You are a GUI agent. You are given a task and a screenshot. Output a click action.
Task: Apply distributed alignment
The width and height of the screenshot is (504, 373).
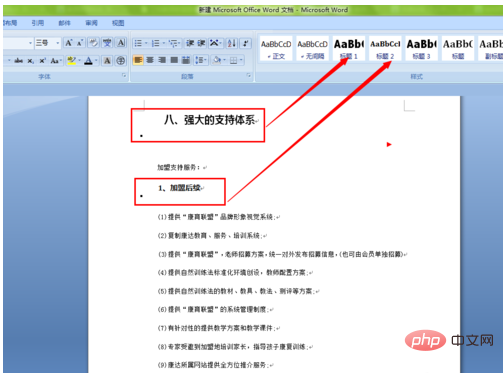[186, 60]
